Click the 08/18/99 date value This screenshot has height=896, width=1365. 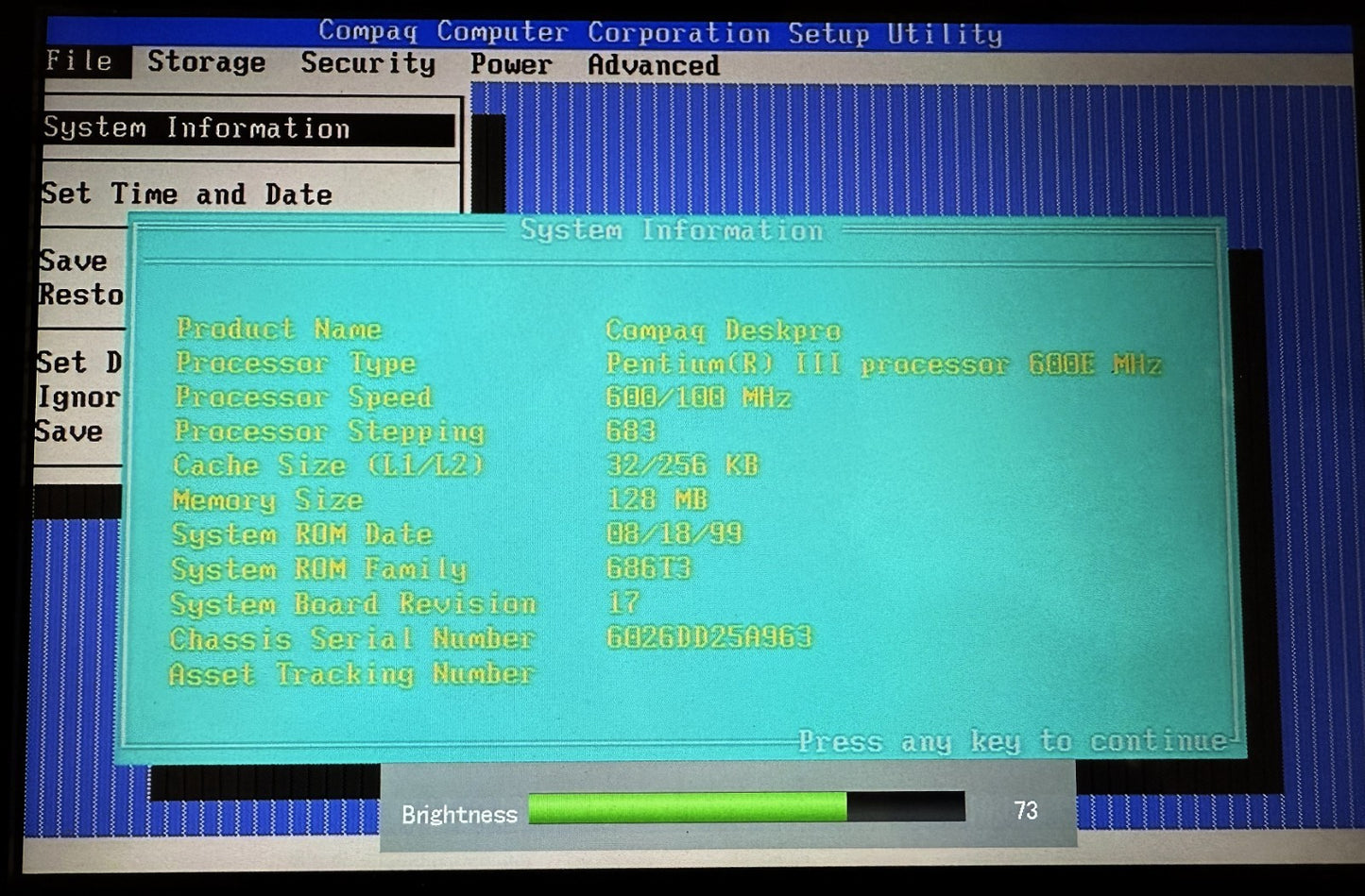coord(674,533)
